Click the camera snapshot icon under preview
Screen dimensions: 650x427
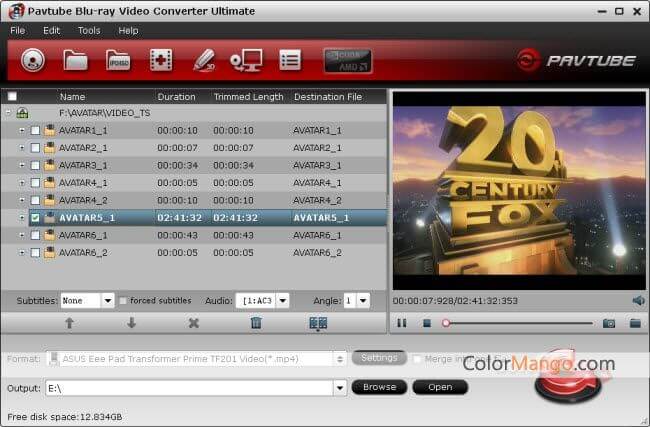click(x=608, y=323)
